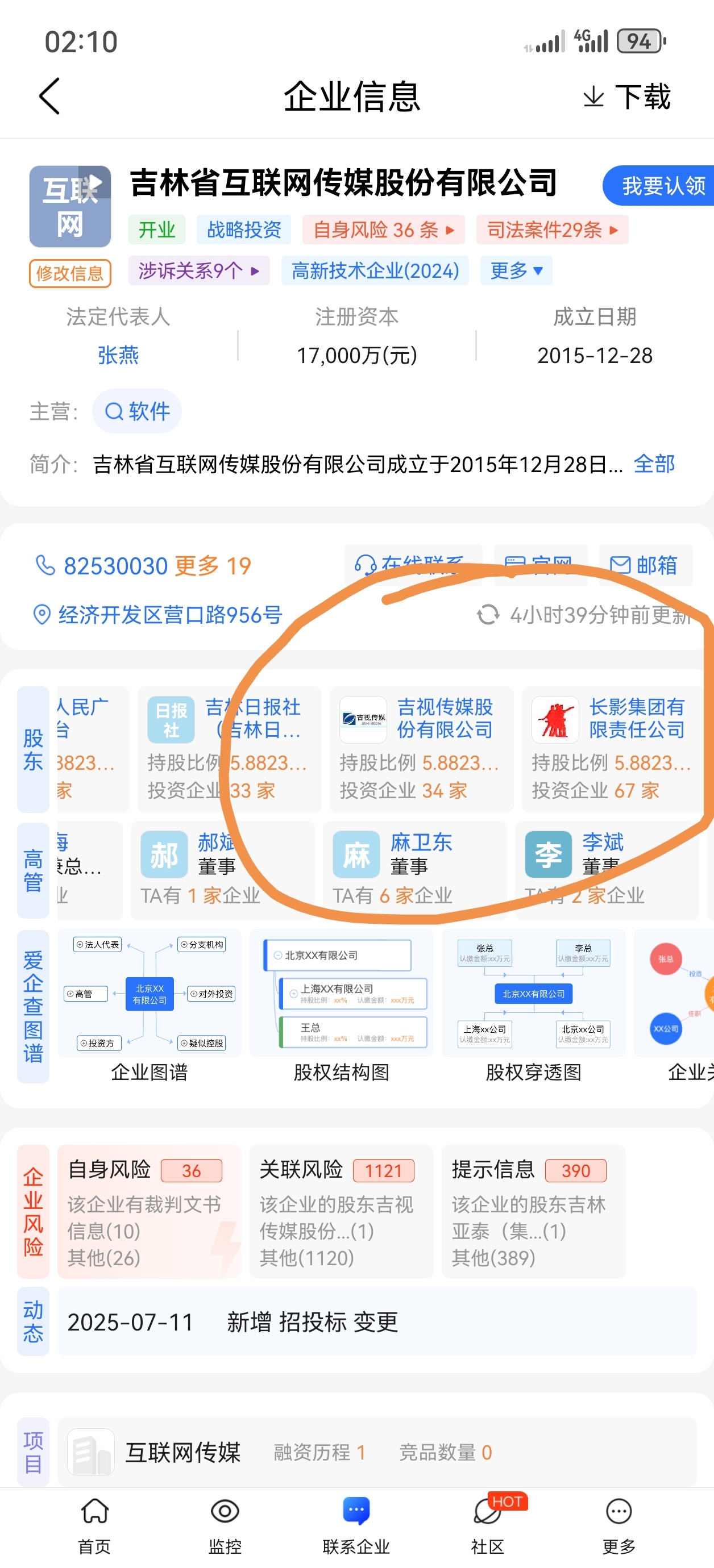Tap 吉视传媒 logo icon
The width and height of the screenshot is (714, 1568).
point(363,719)
